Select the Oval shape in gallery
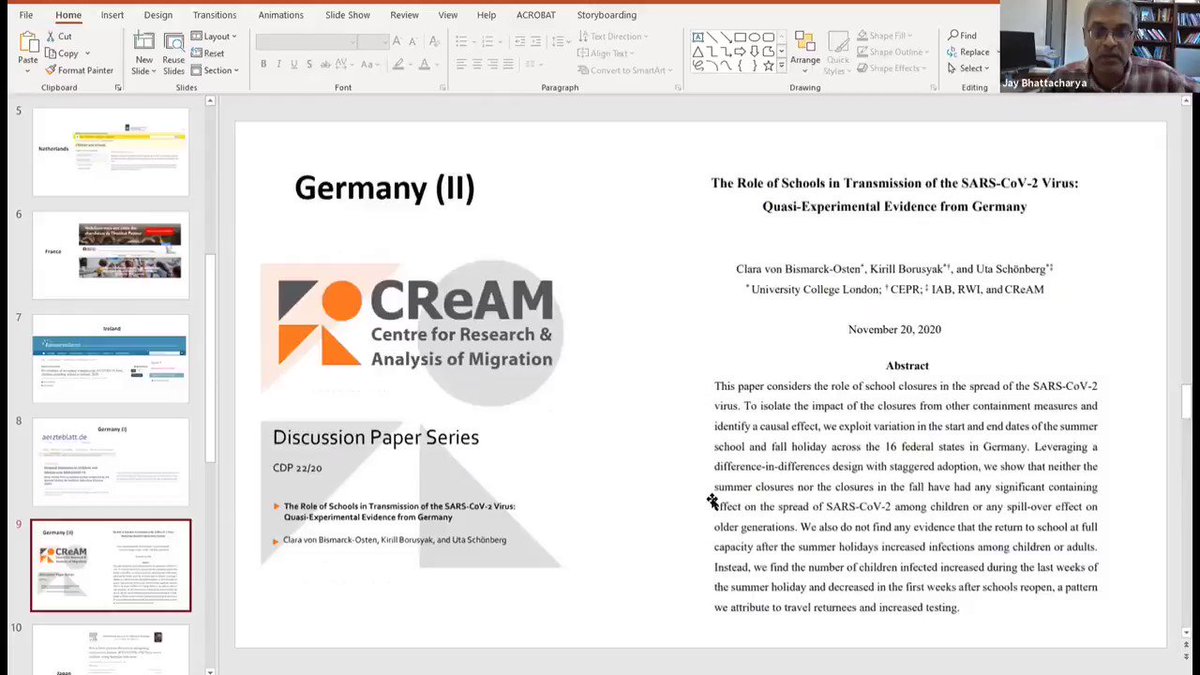 754,37
